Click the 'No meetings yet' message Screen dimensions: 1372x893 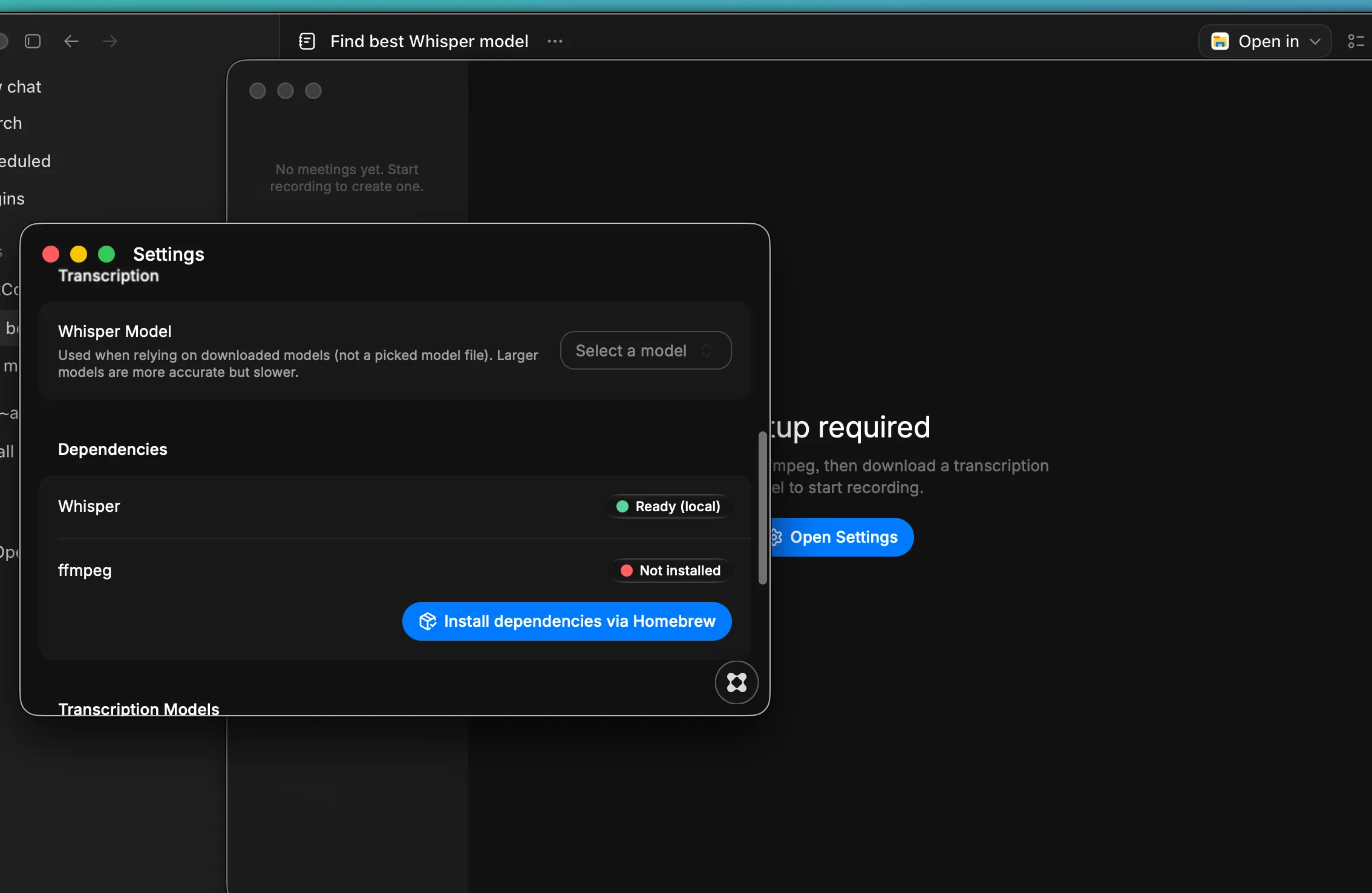click(x=347, y=178)
